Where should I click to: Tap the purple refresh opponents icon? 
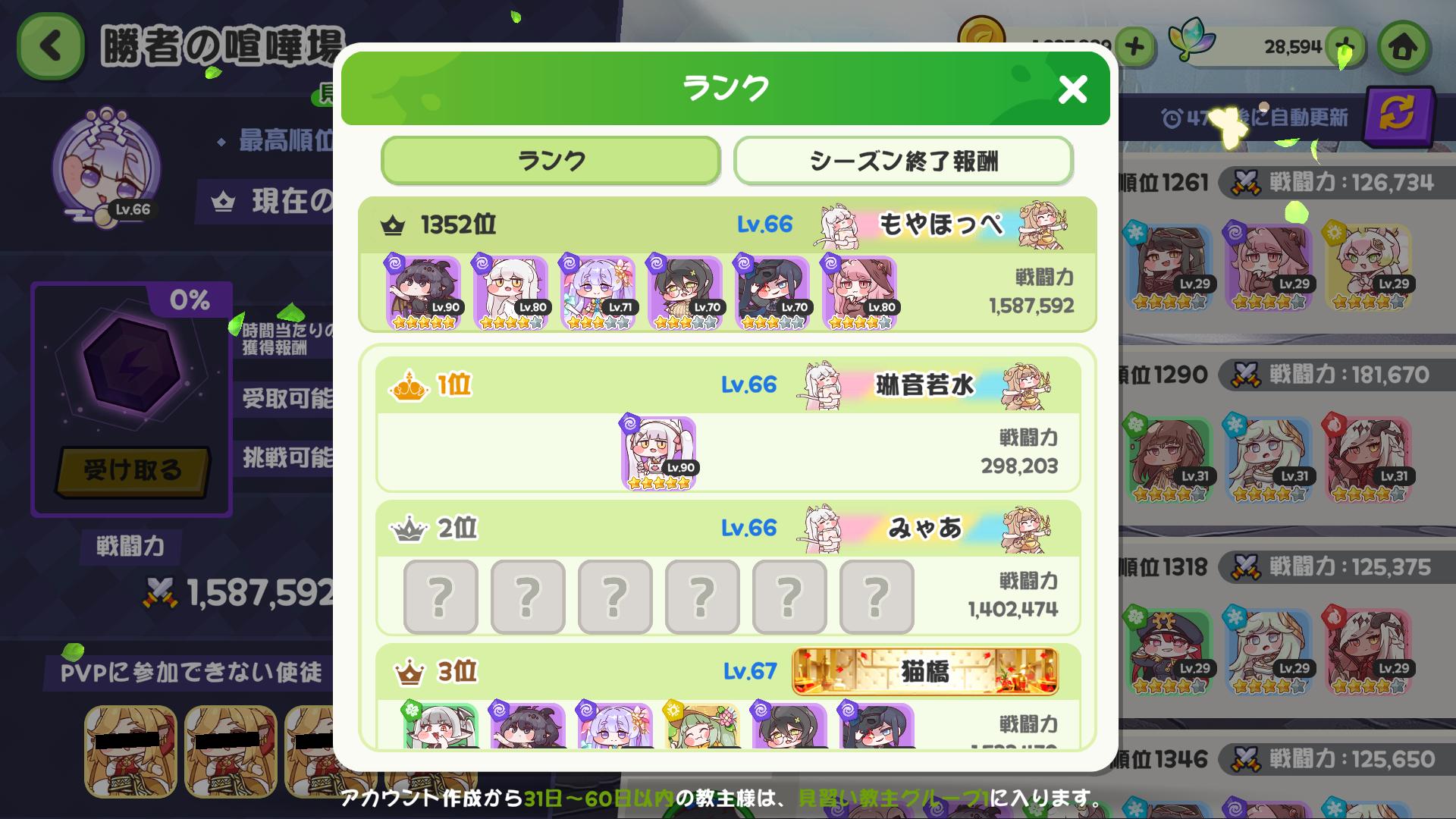pos(1398,115)
